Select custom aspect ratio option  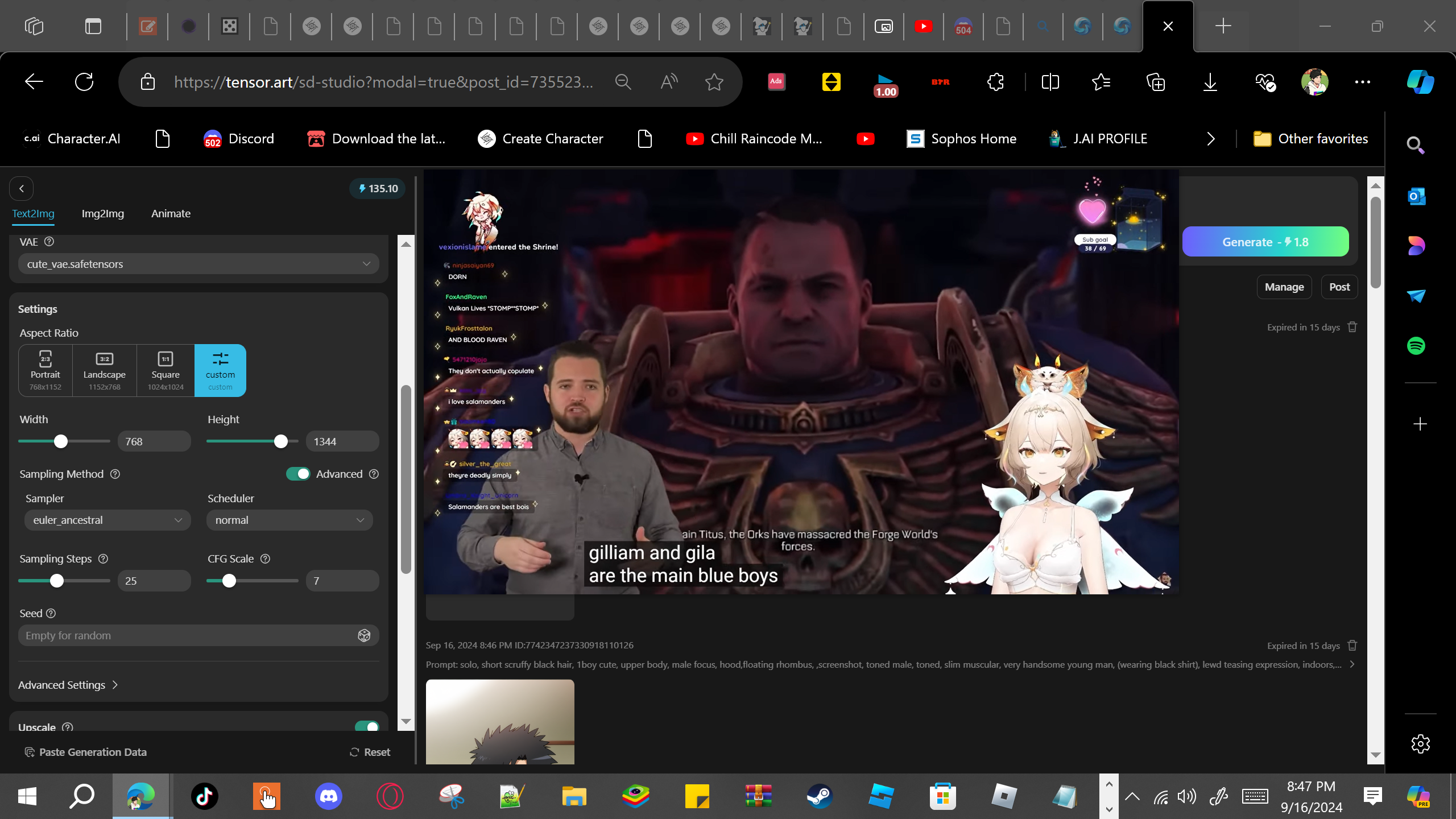(220, 370)
